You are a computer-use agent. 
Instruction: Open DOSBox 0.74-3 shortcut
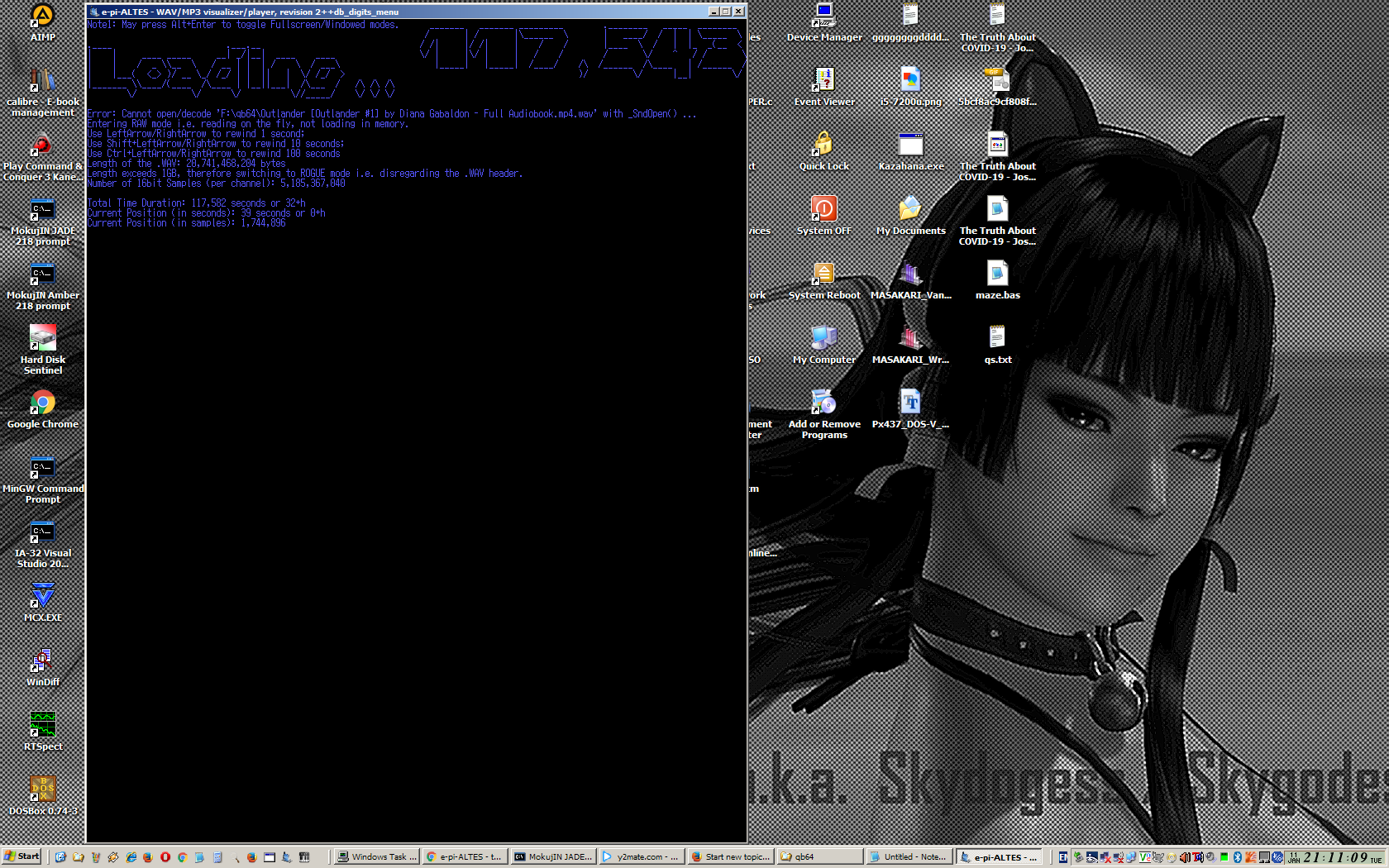(42, 796)
